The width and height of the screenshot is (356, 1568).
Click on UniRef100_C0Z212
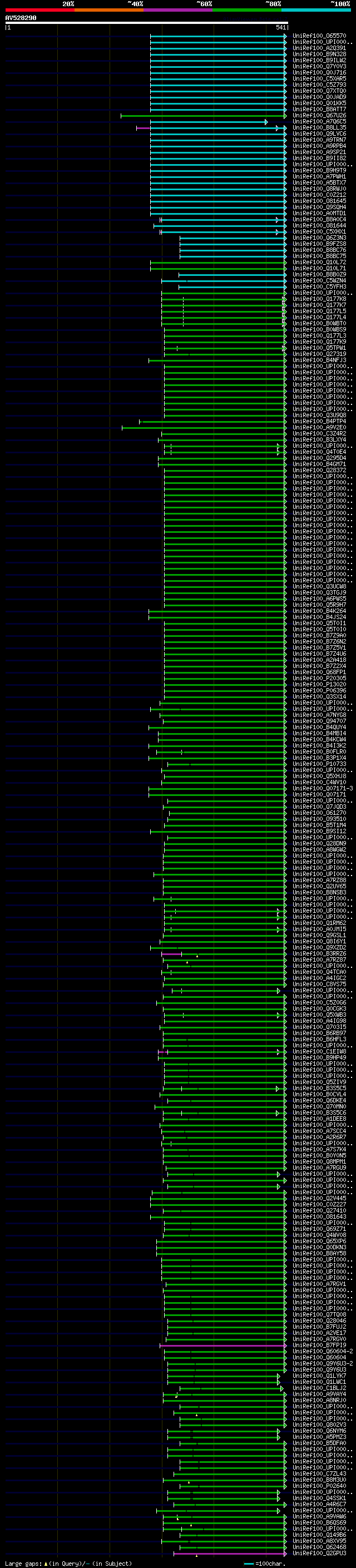319,195
